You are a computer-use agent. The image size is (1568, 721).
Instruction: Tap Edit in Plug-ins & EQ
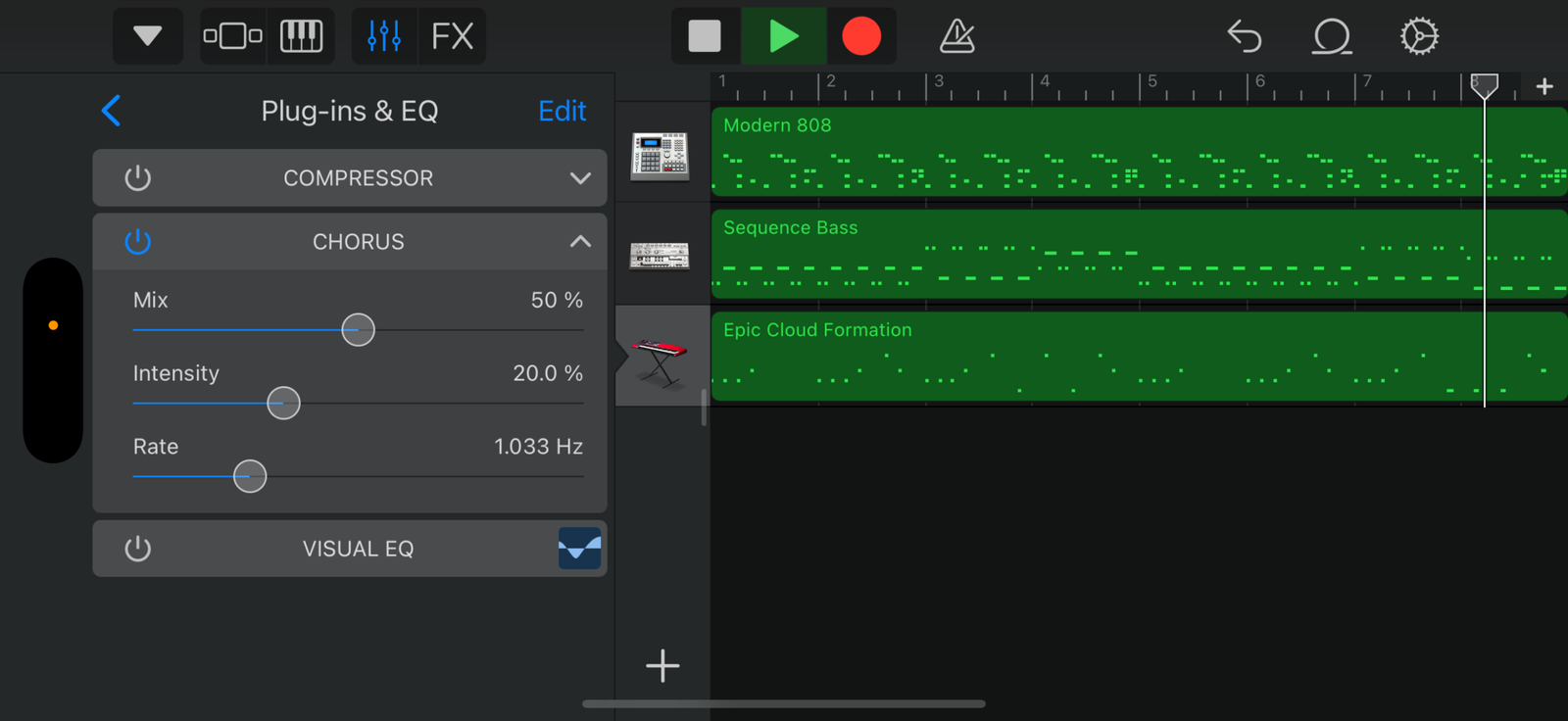[563, 111]
